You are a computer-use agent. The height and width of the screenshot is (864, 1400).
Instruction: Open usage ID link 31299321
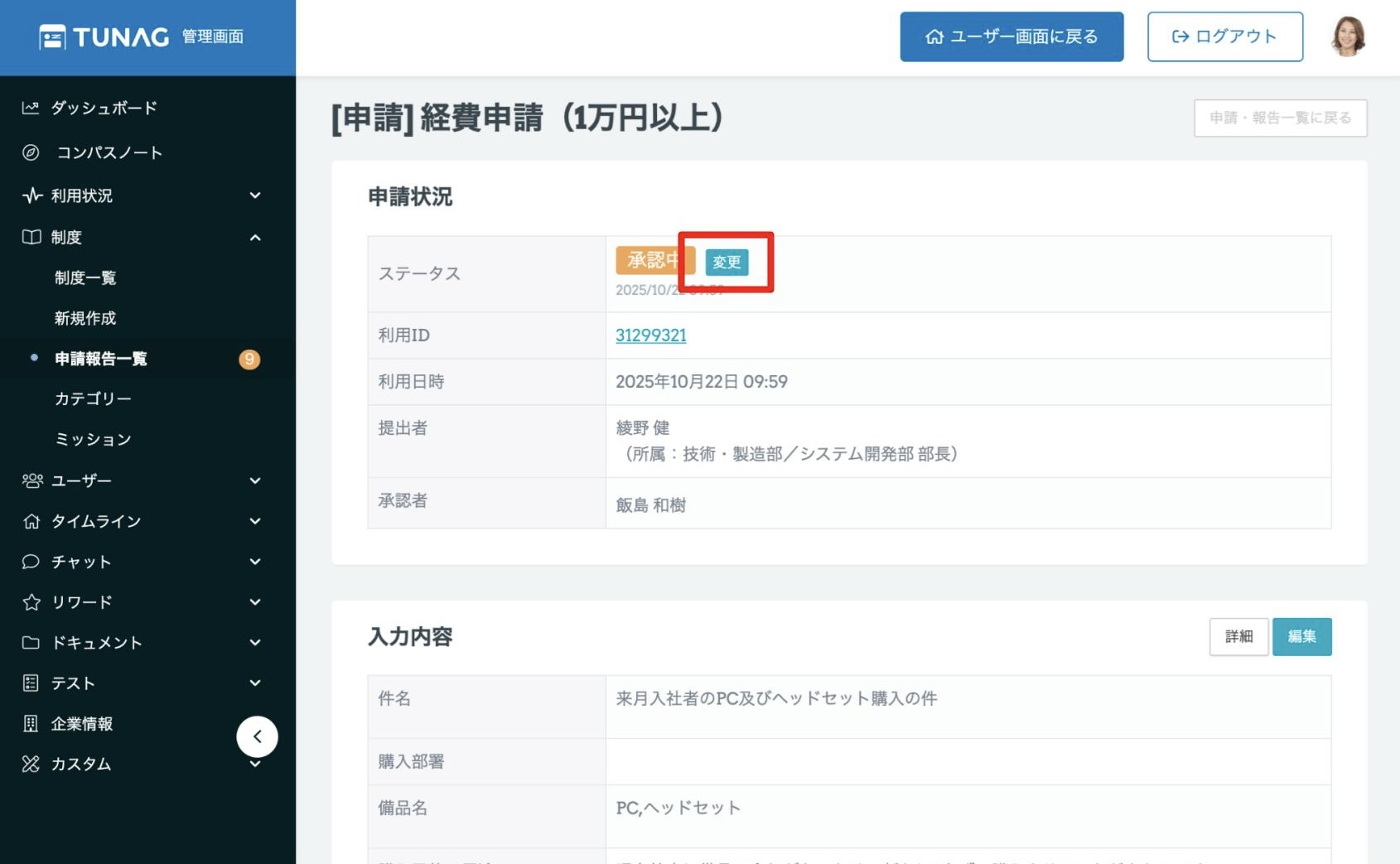coord(650,335)
